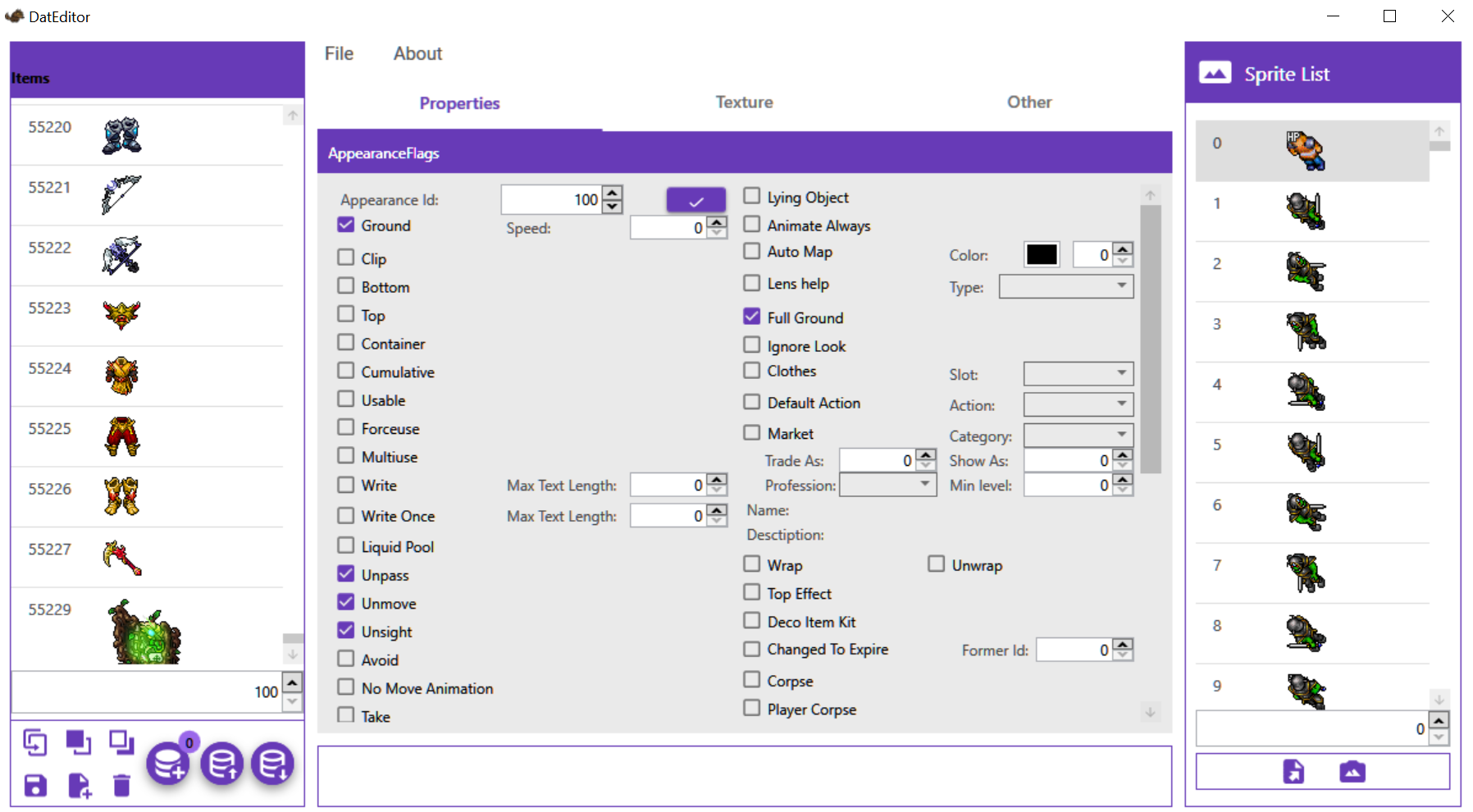Click the black Color swatch
The height and width of the screenshot is (812, 1473).
(x=1041, y=254)
